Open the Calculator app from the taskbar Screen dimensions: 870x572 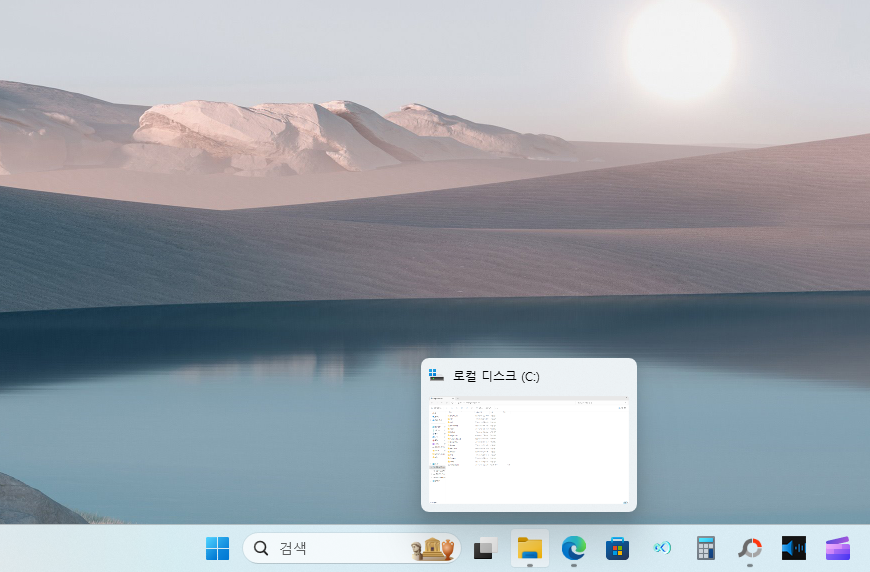[706, 548]
